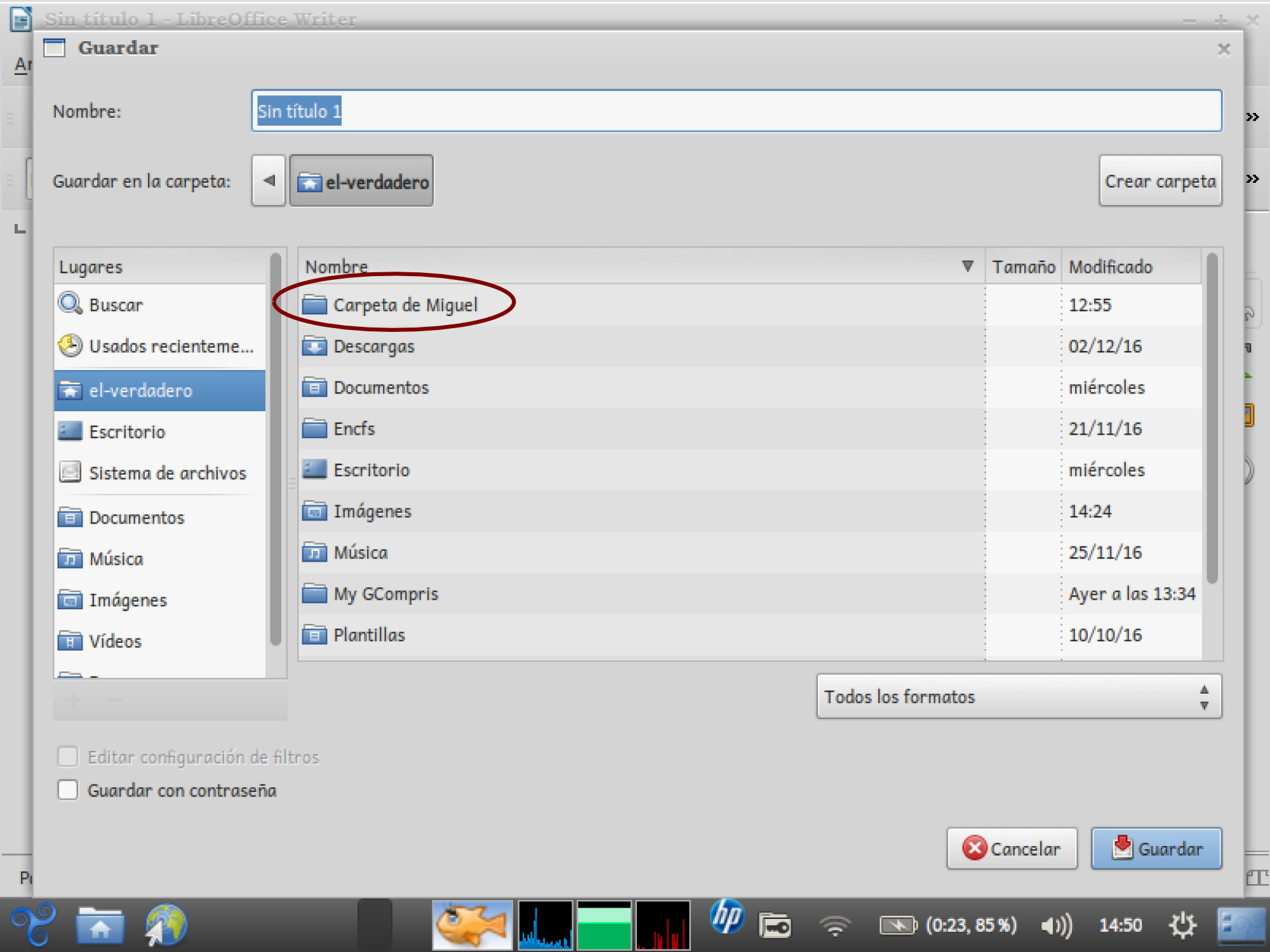Click the key folder tray icon
This screenshot has width=1270, height=952.
pyautogui.click(x=775, y=925)
